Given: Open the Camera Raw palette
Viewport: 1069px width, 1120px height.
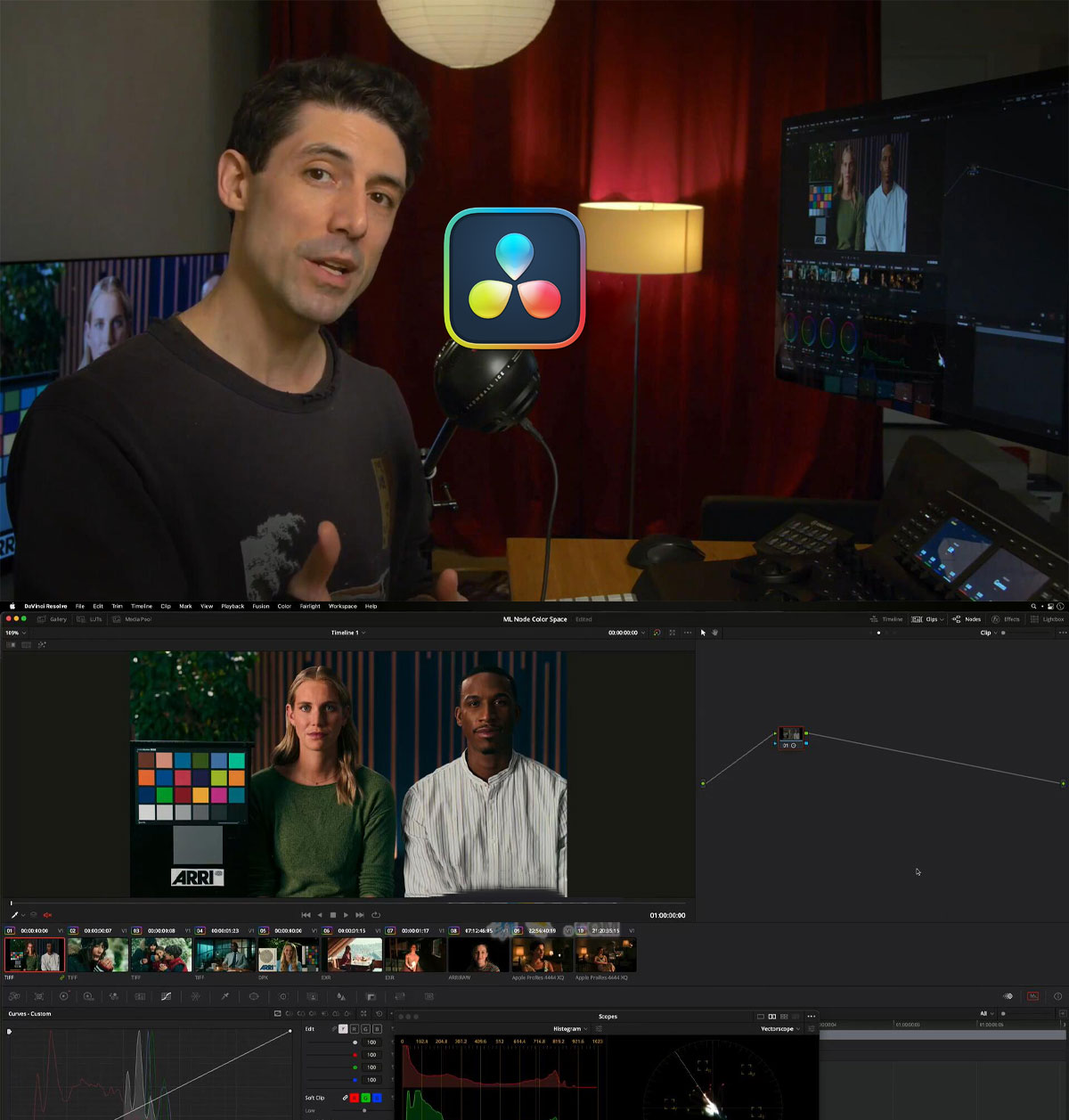Looking at the screenshot, I should (x=14, y=996).
